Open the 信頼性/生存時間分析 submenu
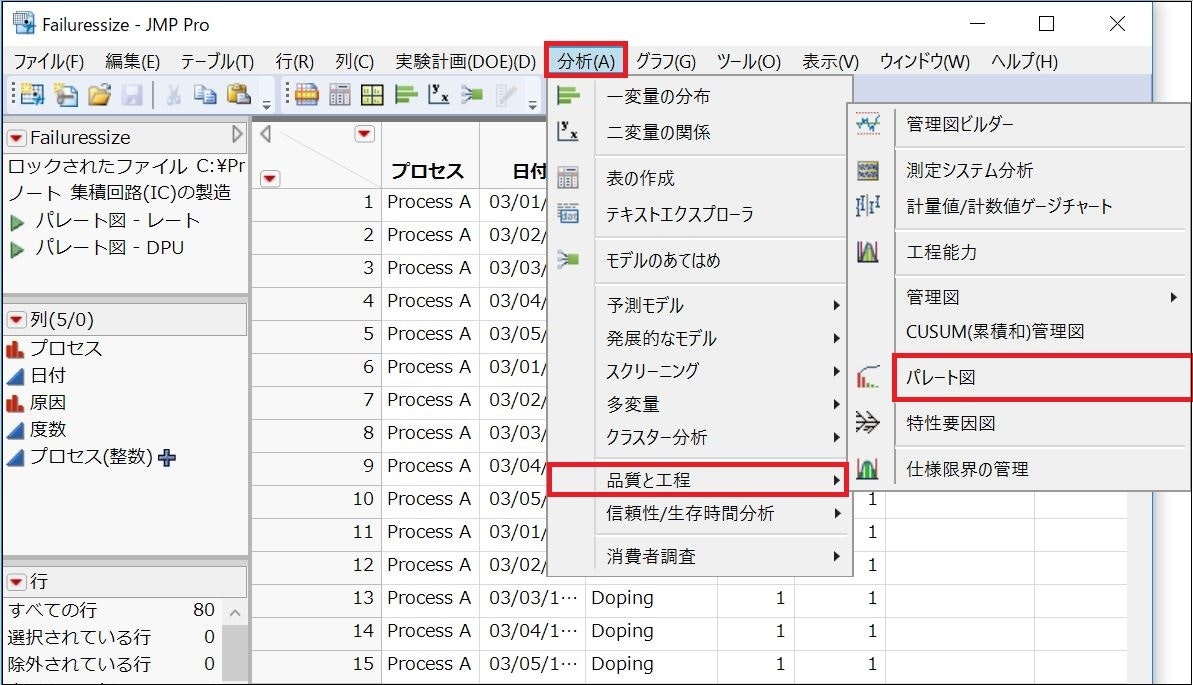 [x=721, y=513]
